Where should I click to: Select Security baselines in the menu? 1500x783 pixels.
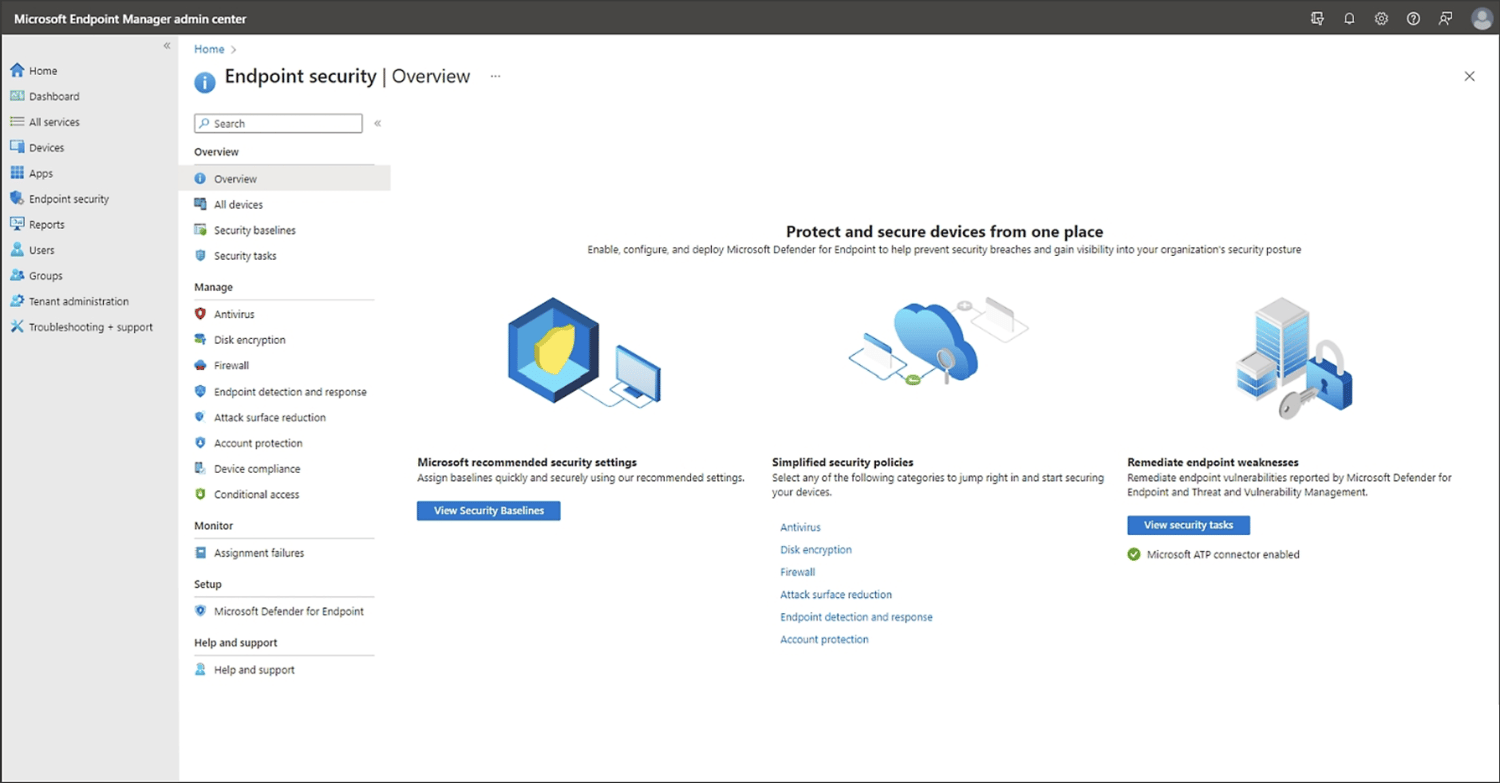click(255, 230)
